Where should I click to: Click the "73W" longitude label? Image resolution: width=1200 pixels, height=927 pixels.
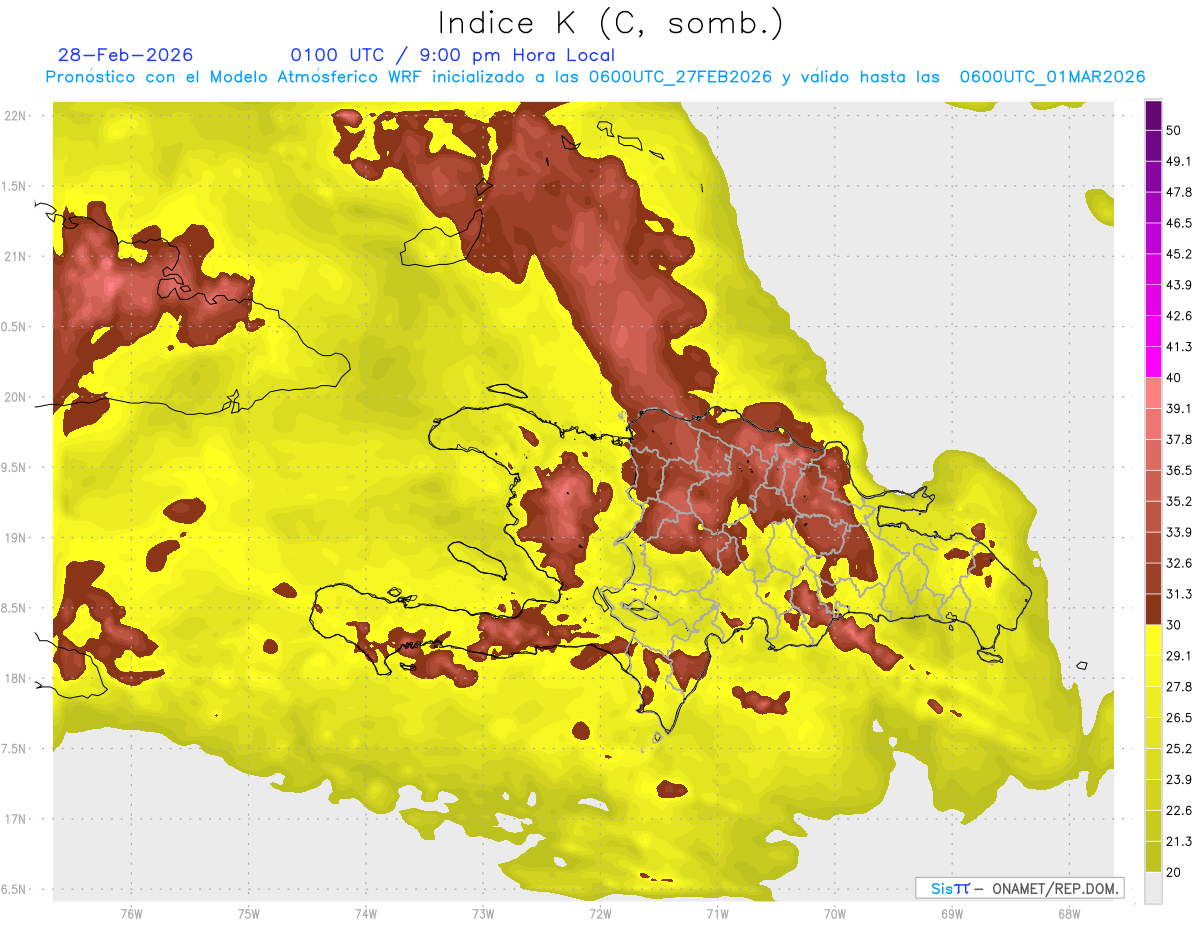click(x=483, y=913)
